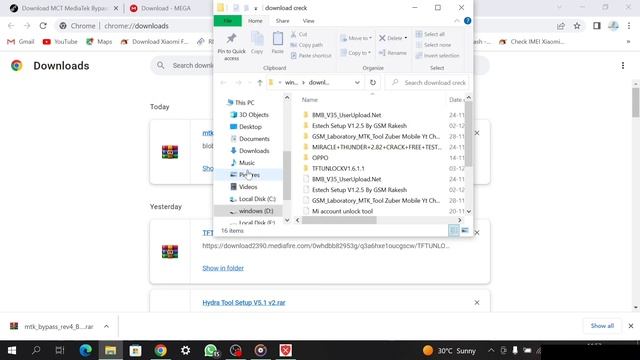The image size is (640, 360).
Task: Open the YouTube bookmark
Action: pyautogui.click(x=60, y=42)
